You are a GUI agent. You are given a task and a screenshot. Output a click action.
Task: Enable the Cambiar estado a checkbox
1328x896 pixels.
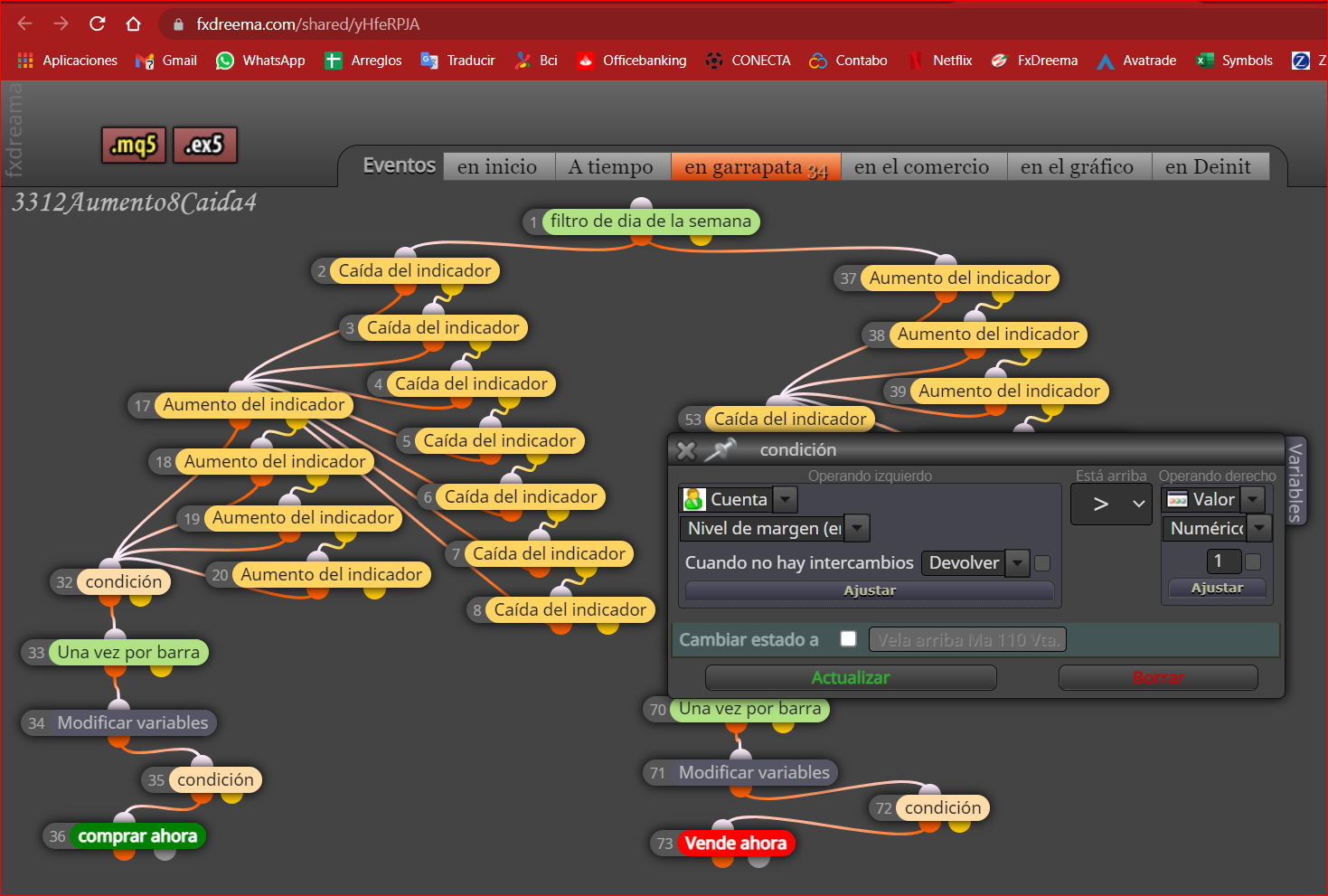(x=848, y=638)
